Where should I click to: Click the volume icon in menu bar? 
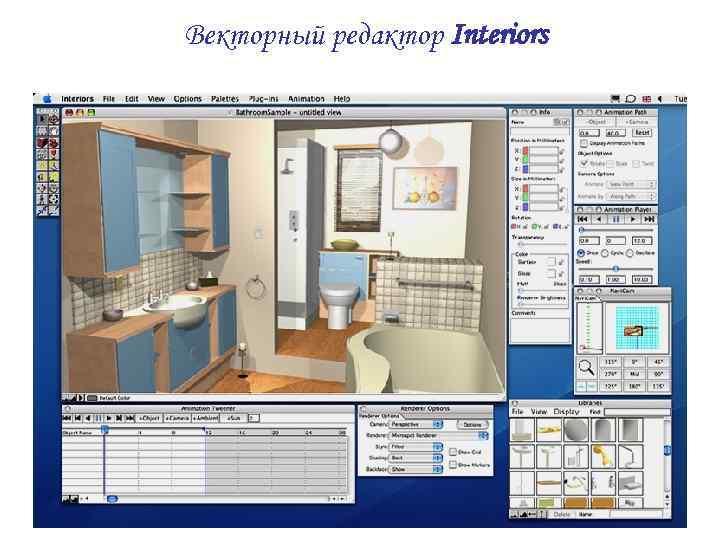point(660,99)
